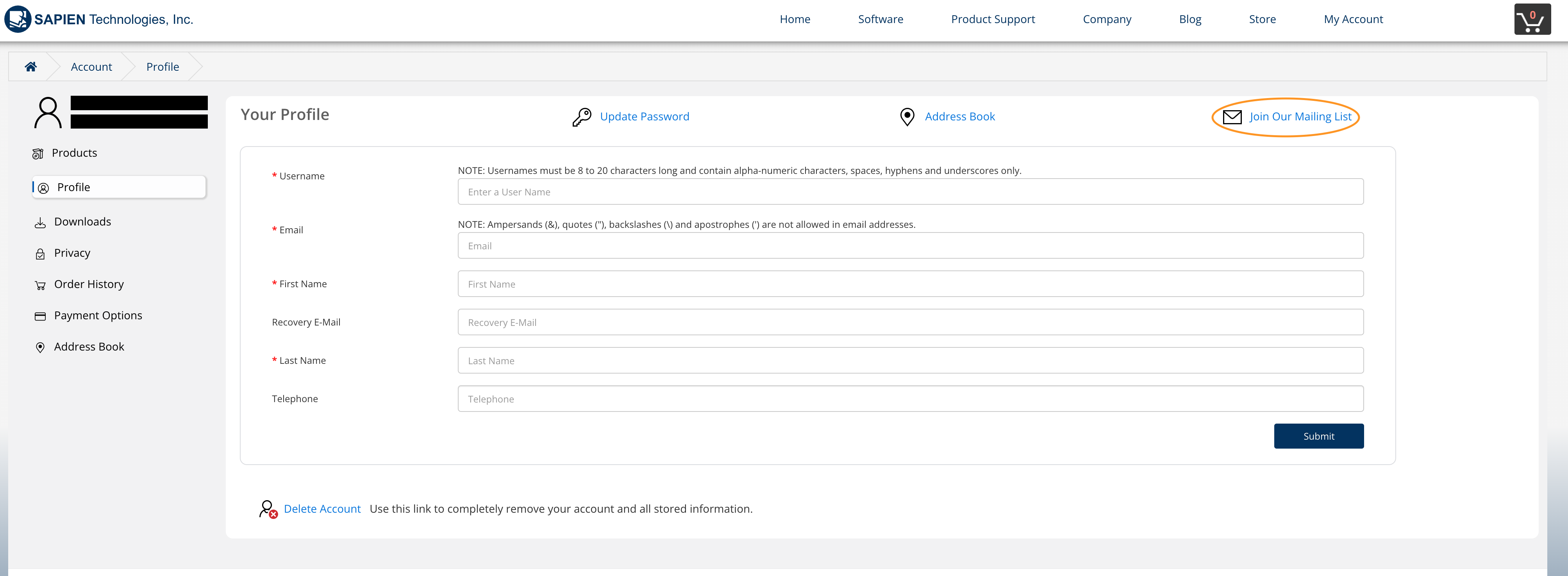Click the Downloads sidebar icon
Image resolution: width=1568 pixels, height=576 pixels.
40,222
